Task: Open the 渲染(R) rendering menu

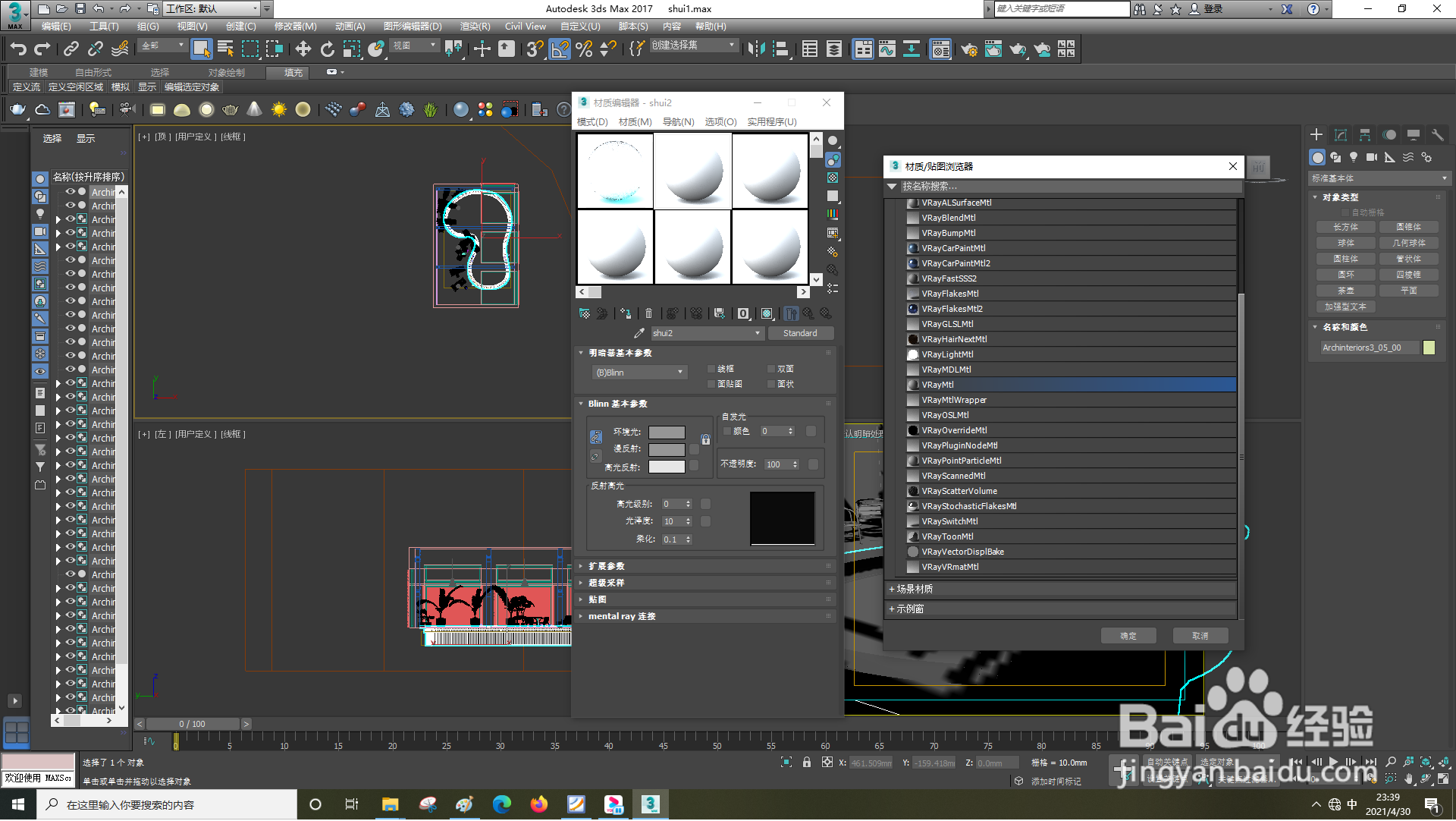Action: click(x=475, y=27)
